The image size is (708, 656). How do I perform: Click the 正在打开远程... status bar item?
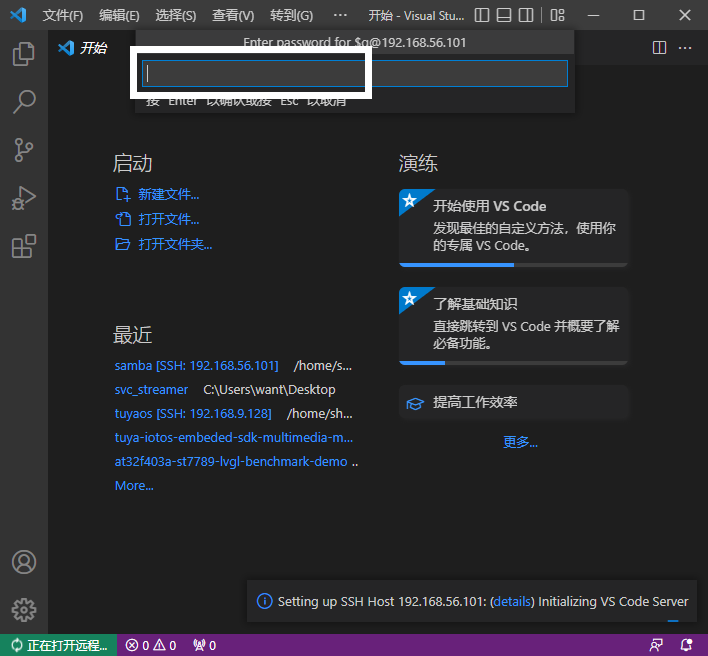[x=59, y=645]
